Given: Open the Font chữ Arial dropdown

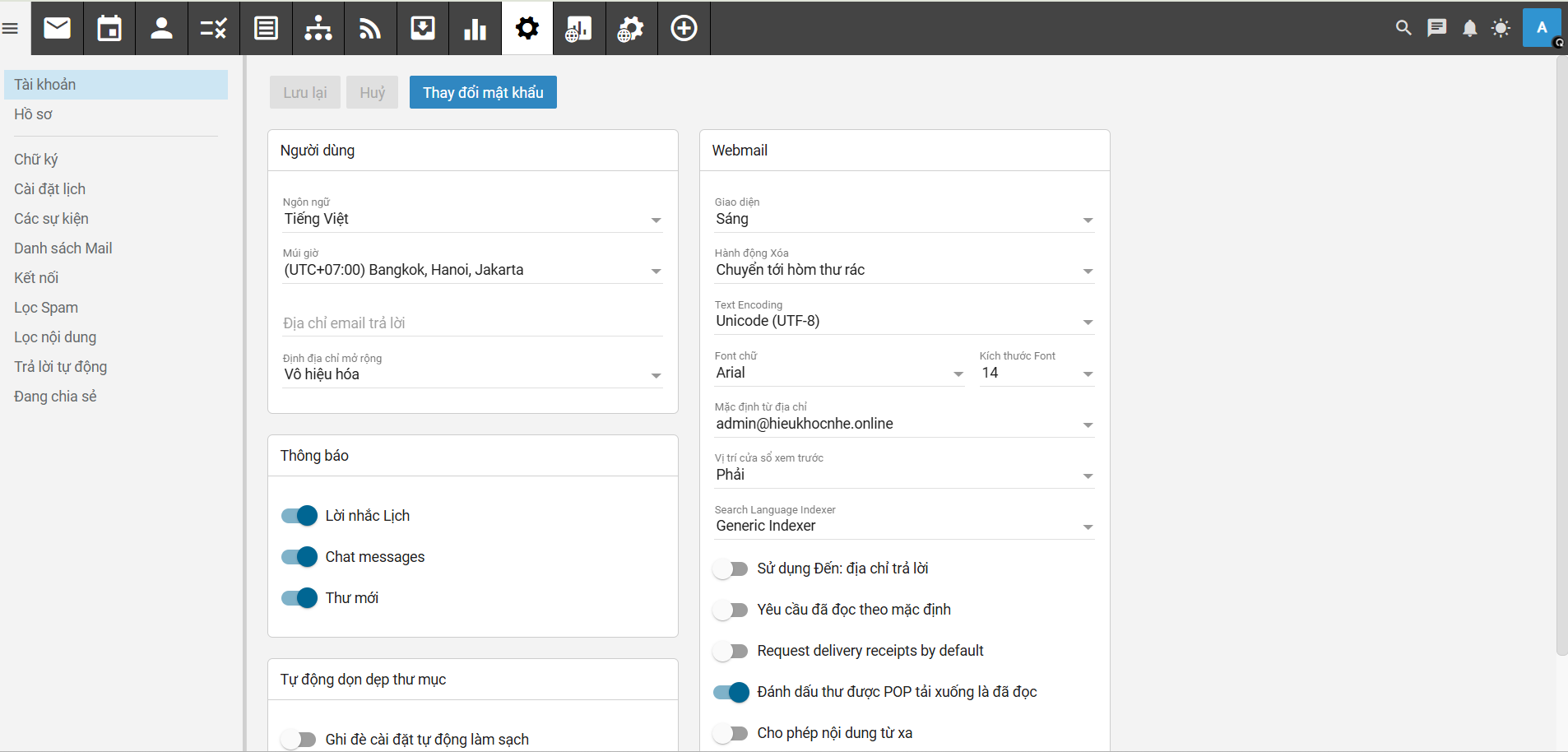Looking at the screenshot, I should click(x=838, y=373).
